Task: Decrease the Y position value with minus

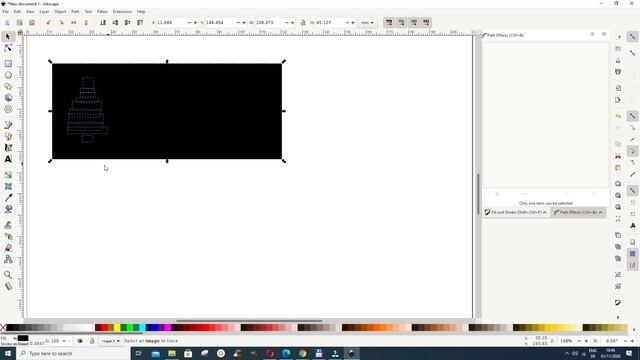Action: point(238,22)
